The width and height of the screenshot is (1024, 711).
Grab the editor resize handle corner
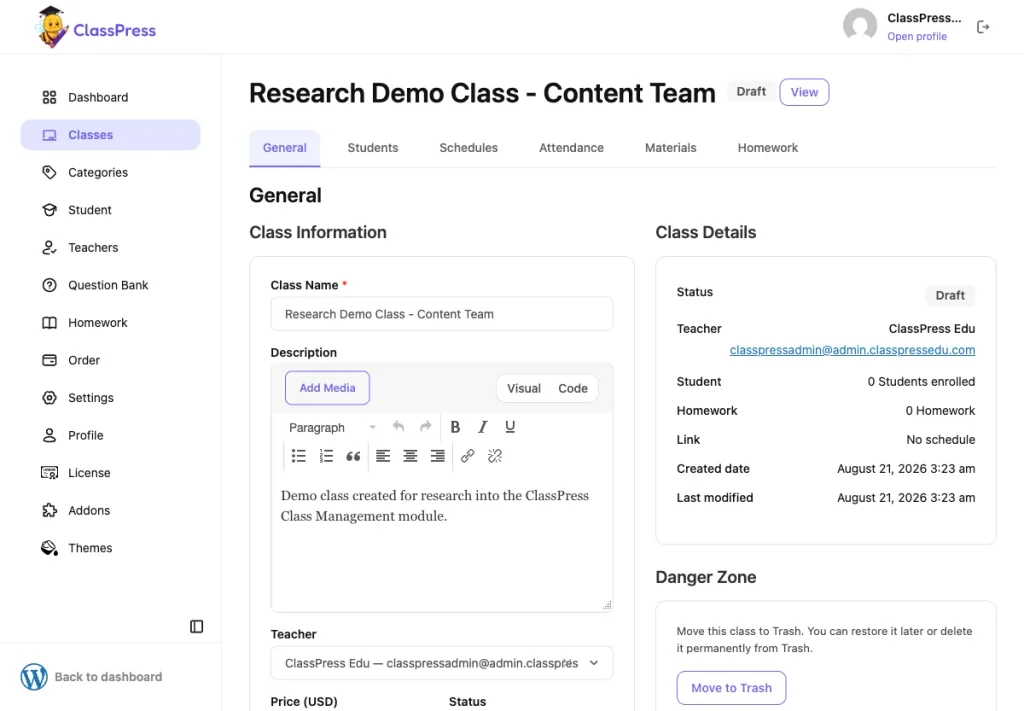(607, 605)
